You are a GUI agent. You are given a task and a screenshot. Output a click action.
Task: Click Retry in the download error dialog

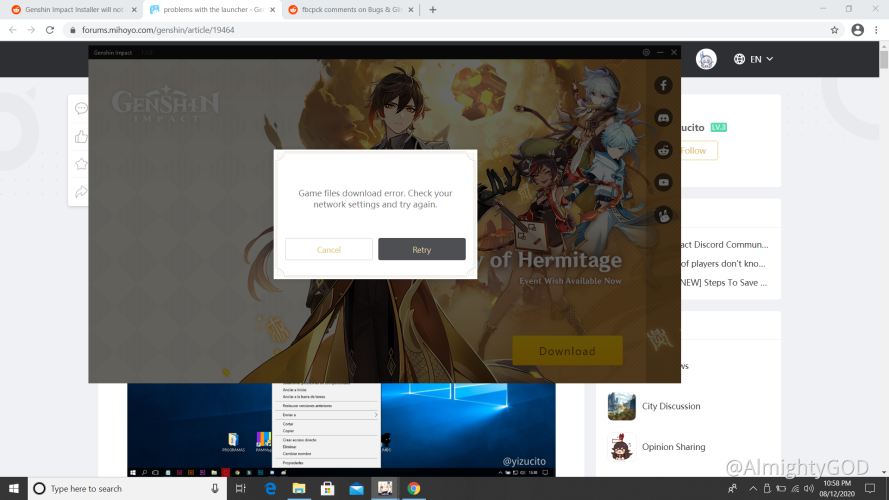tap(422, 249)
